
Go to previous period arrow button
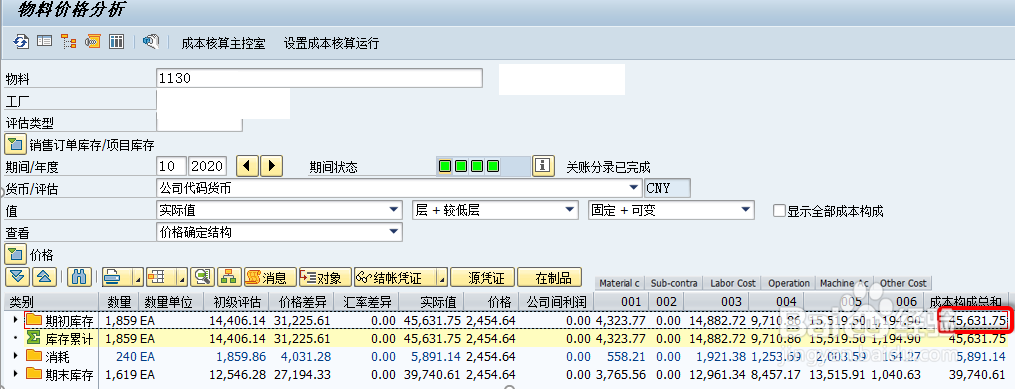coord(247,166)
